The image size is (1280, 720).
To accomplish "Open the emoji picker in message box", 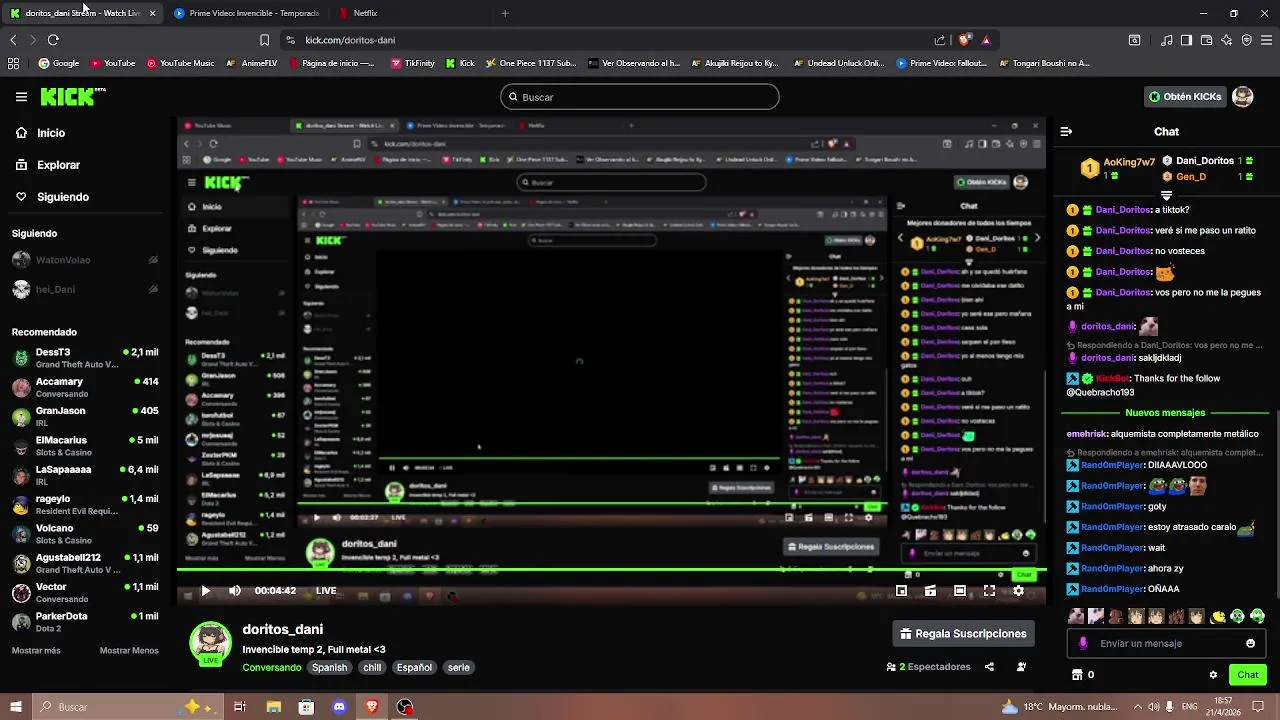I will [x=1250, y=643].
